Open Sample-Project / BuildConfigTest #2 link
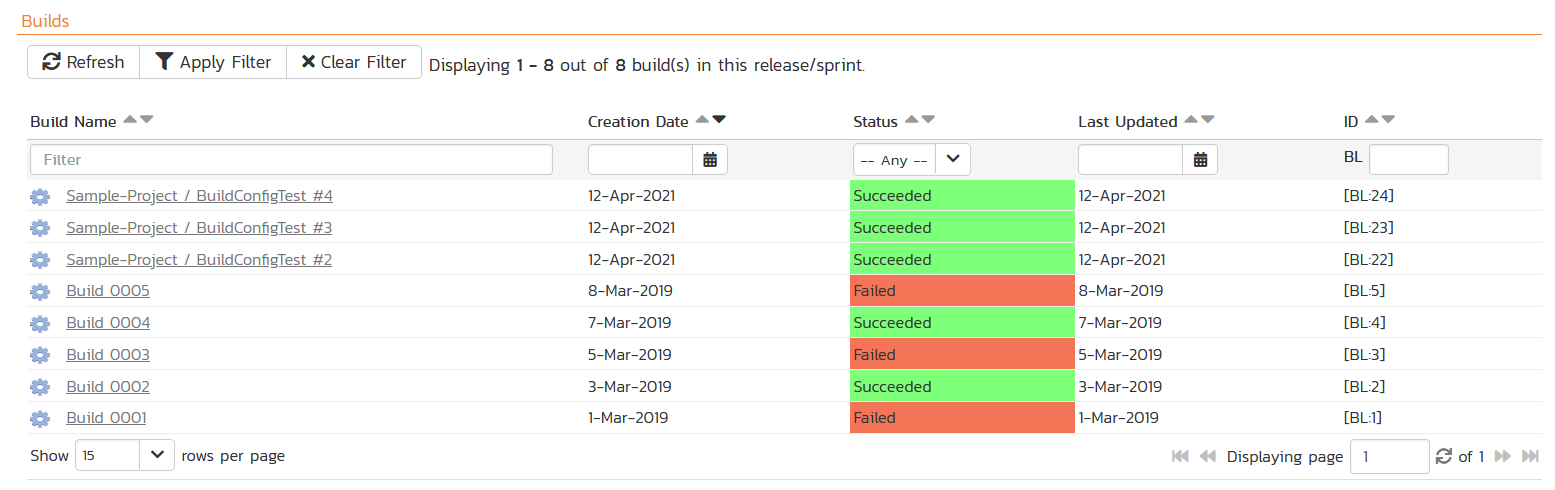 [x=199, y=260]
